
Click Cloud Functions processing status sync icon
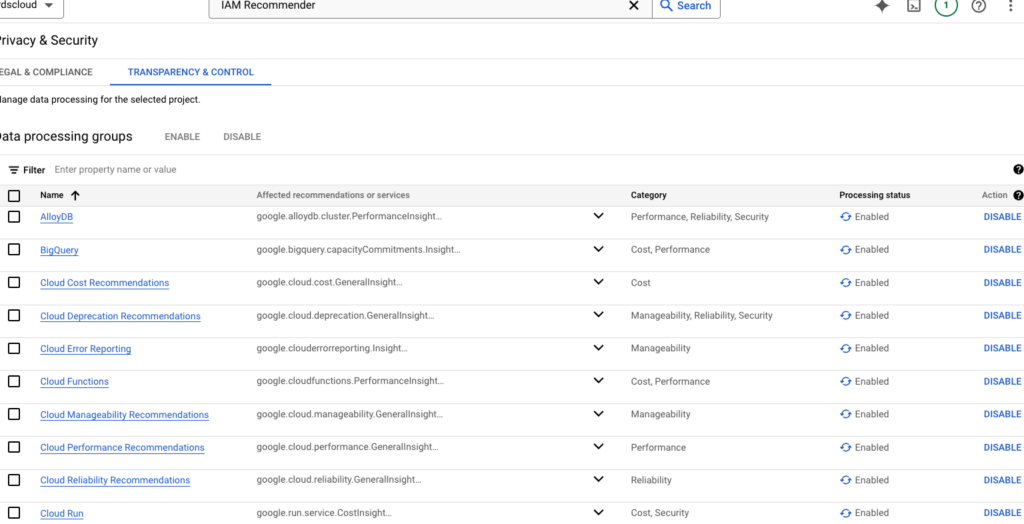(x=846, y=382)
